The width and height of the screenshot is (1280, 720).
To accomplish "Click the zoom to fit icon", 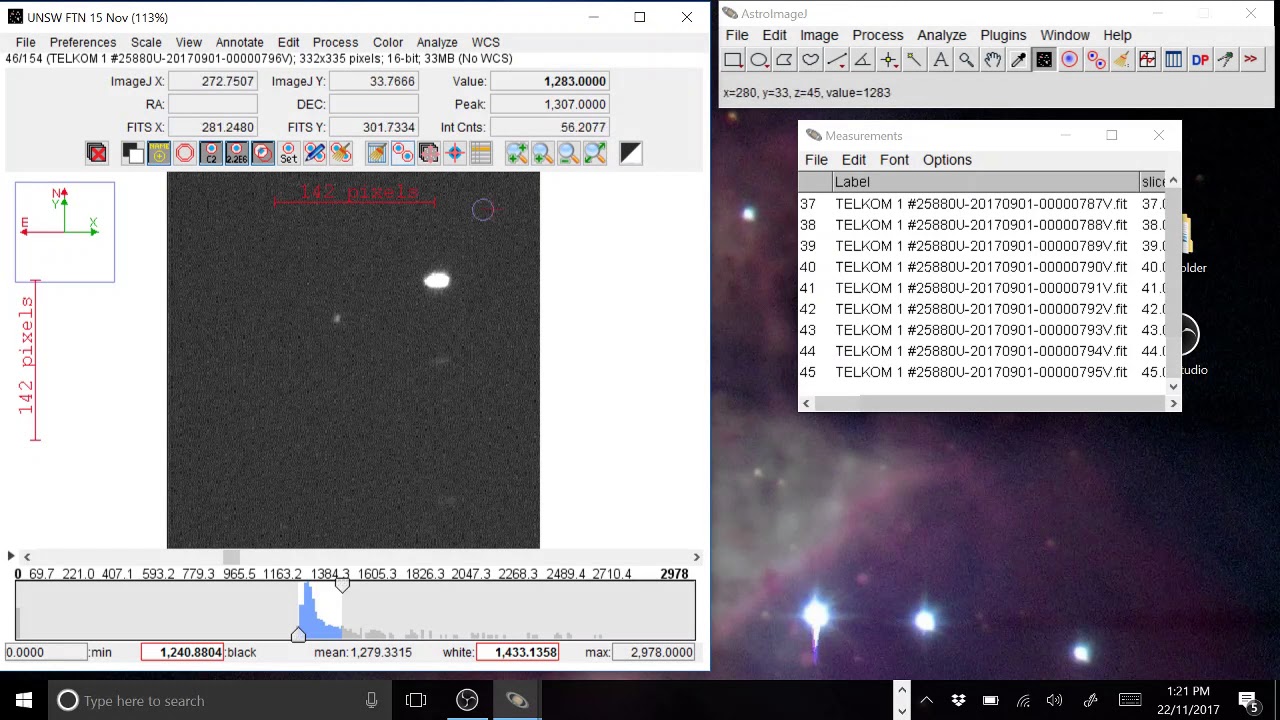I will pyautogui.click(x=595, y=153).
